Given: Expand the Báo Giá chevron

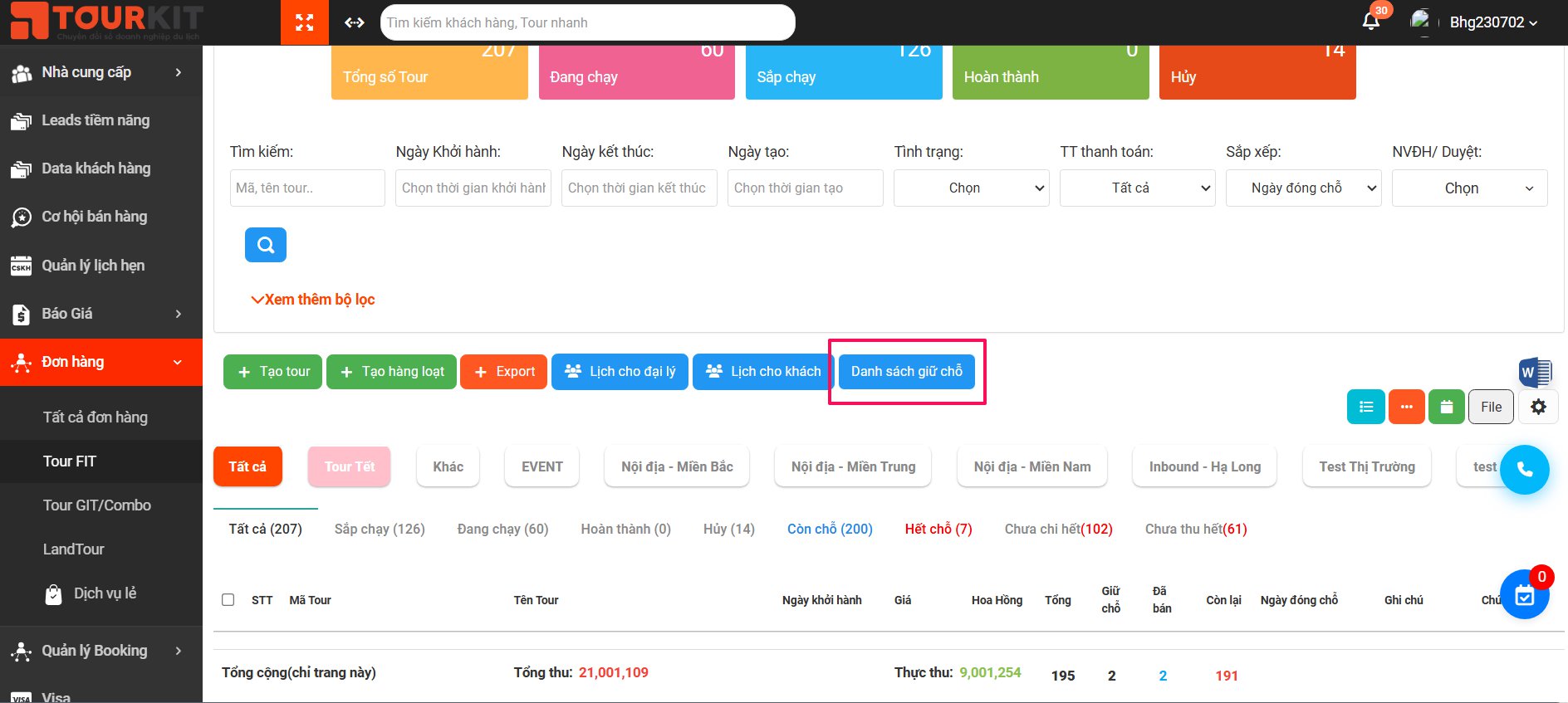Looking at the screenshot, I should click(x=178, y=314).
